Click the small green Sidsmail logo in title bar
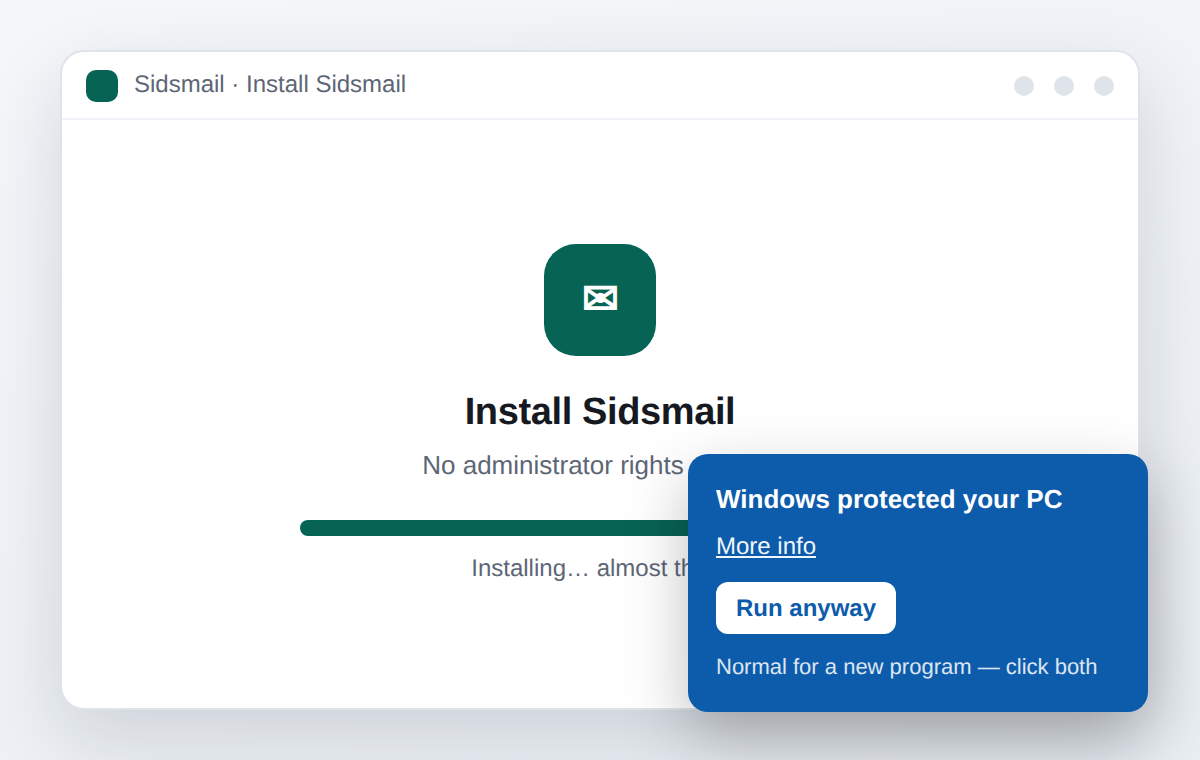Image resolution: width=1200 pixels, height=760 pixels. click(102, 86)
